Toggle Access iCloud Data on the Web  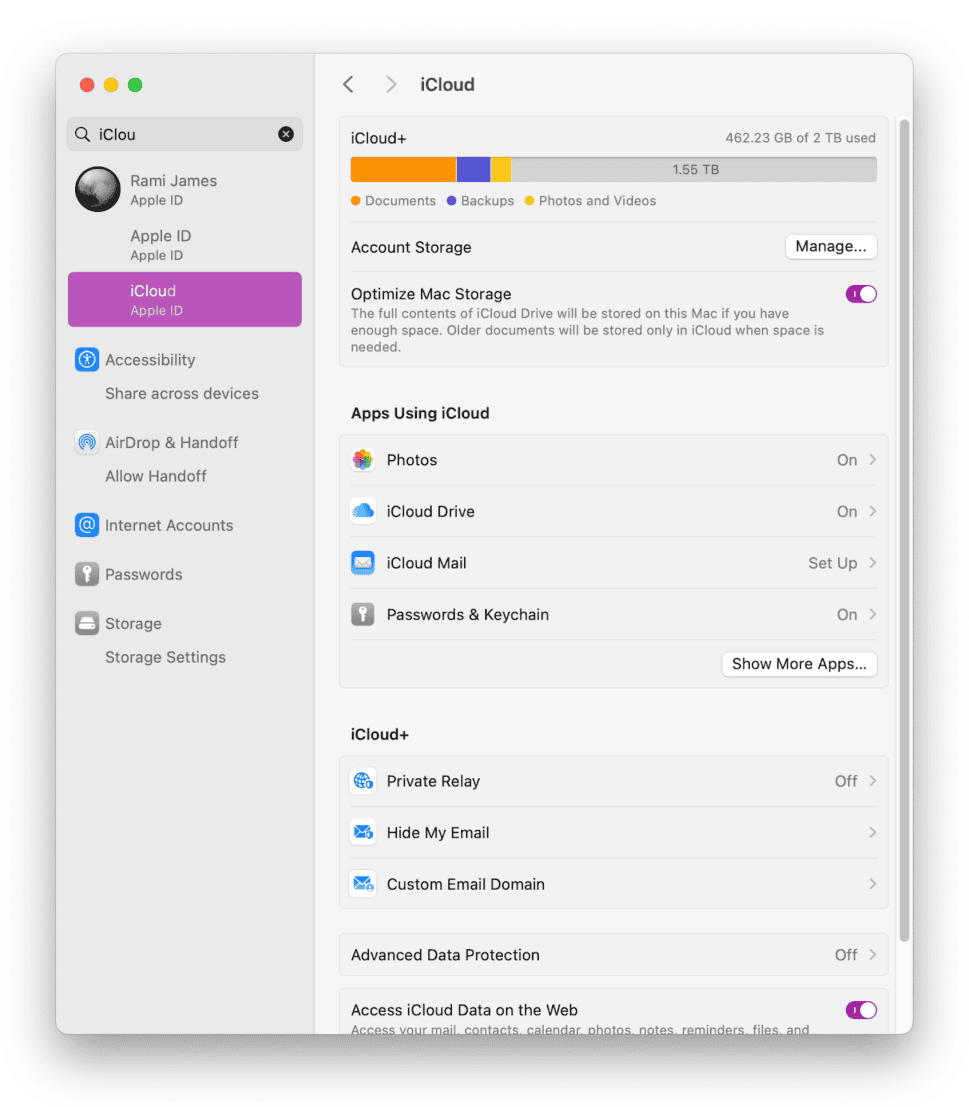[x=861, y=1010]
